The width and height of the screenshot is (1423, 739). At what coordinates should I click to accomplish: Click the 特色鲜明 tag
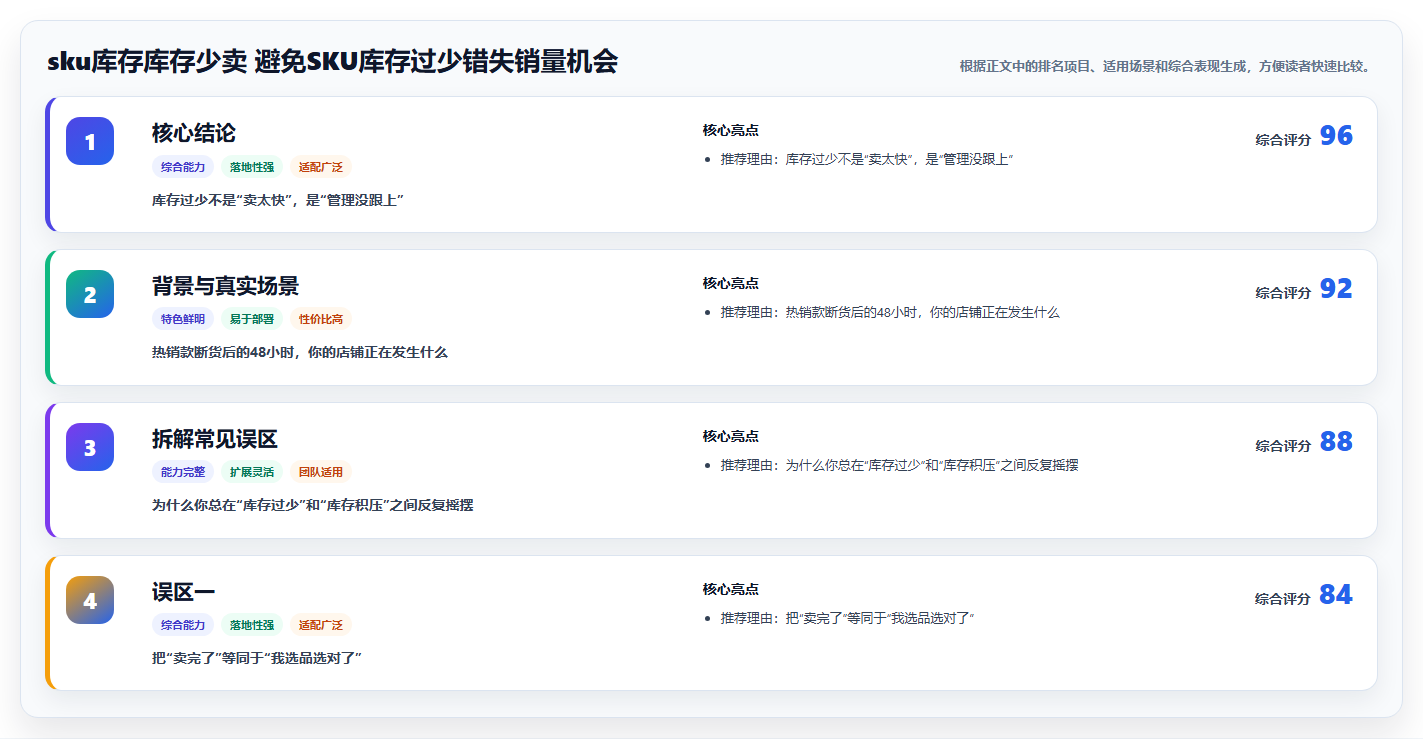pyautogui.click(x=183, y=319)
